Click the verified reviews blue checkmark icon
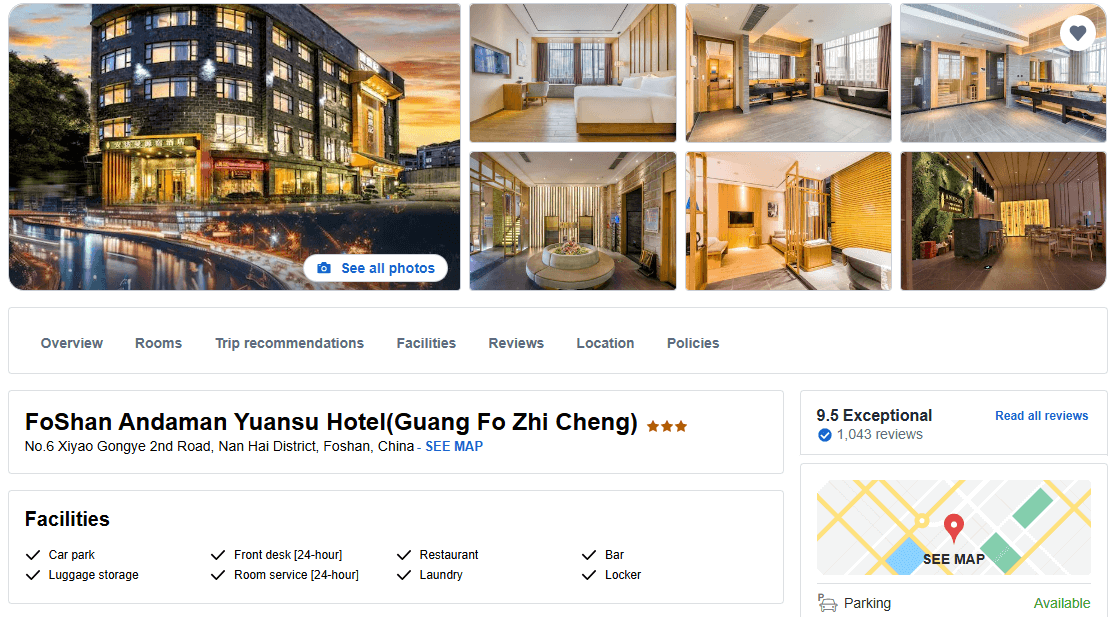1111x617 pixels. point(825,435)
